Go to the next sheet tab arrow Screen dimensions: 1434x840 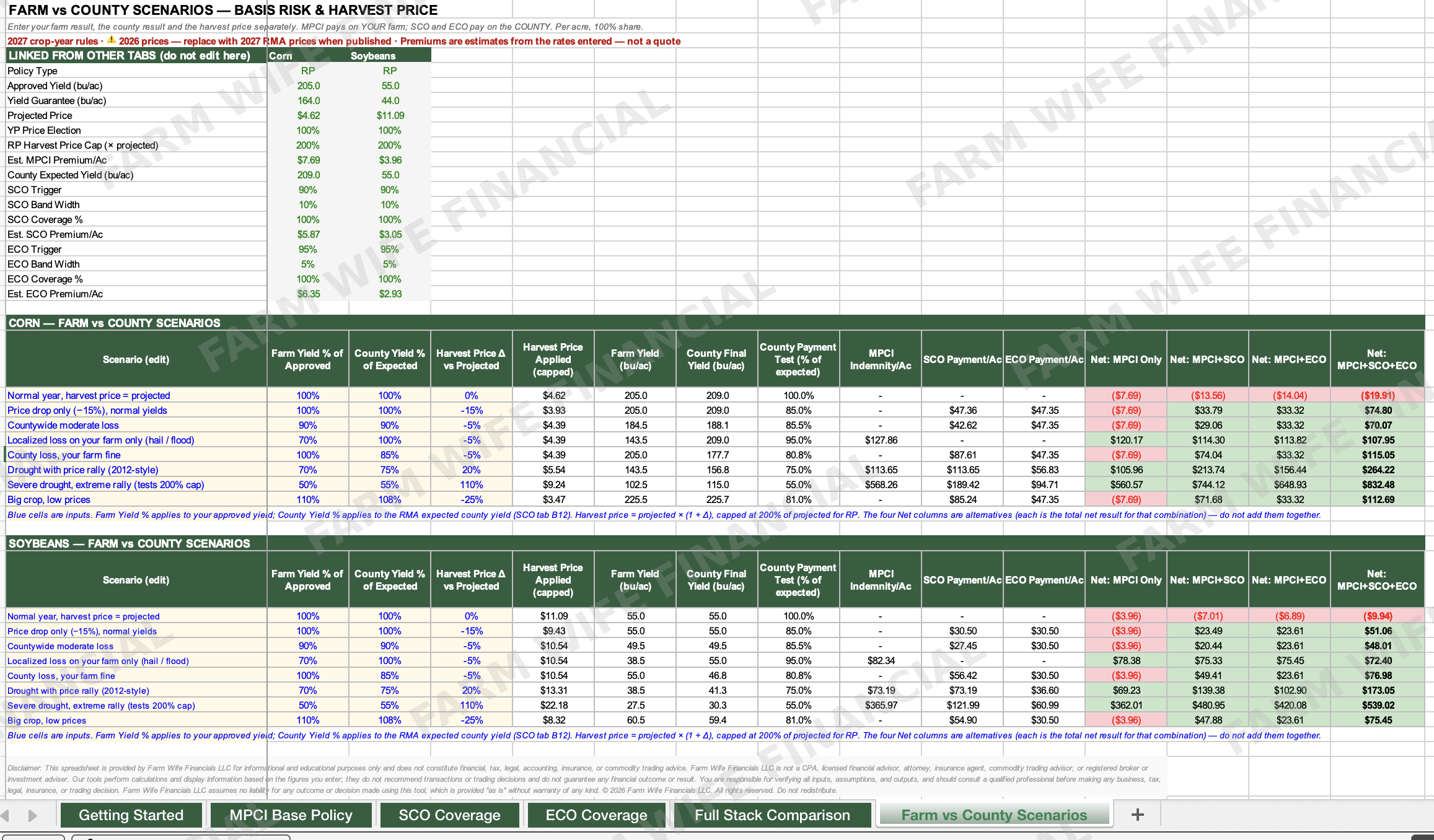pyautogui.click(x=33, y=816)
